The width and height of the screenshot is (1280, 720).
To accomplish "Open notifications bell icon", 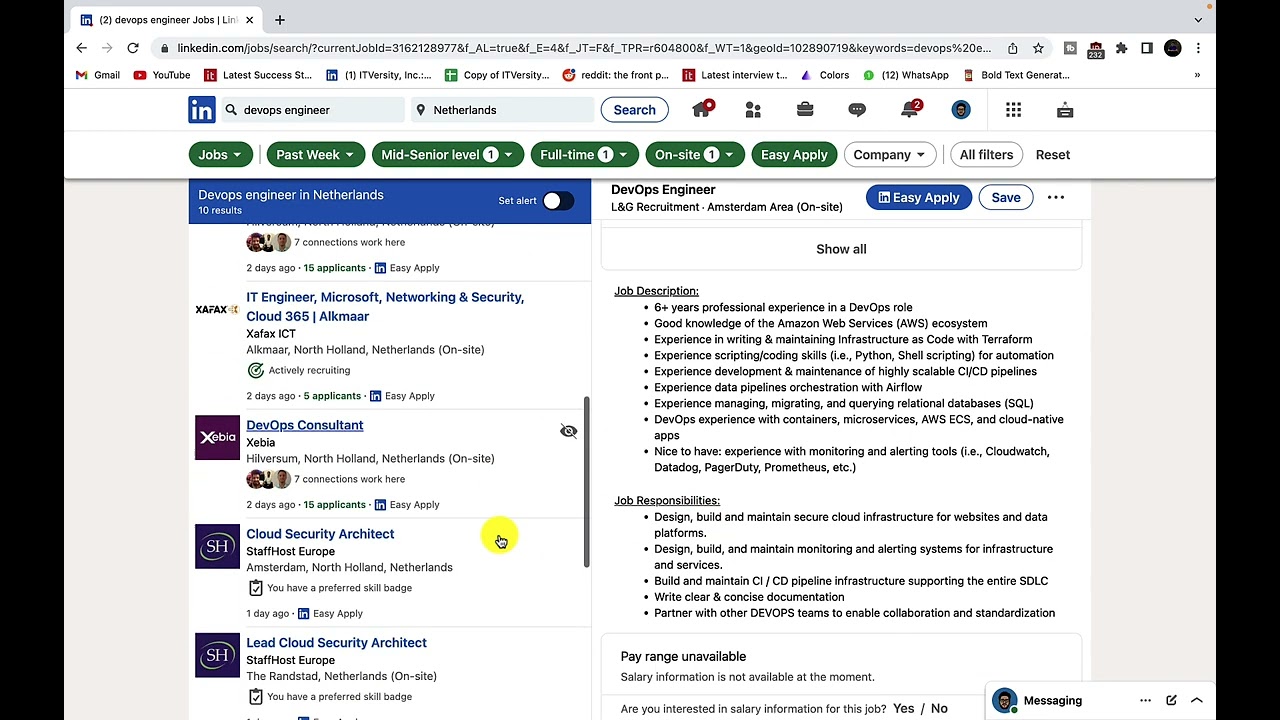I will (x=909, y=110).
